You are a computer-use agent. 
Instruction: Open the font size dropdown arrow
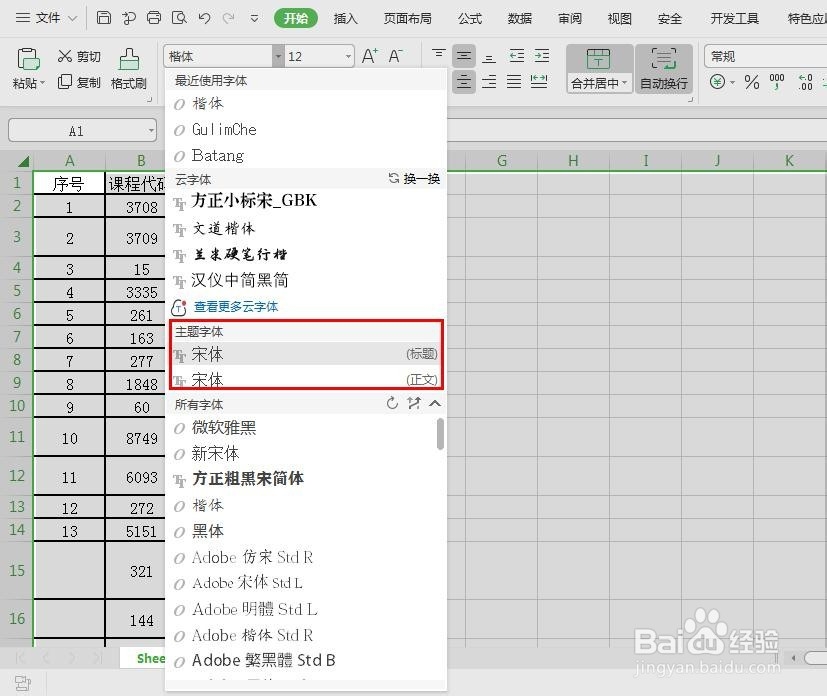pyautogui.click(x=348, y=56)
